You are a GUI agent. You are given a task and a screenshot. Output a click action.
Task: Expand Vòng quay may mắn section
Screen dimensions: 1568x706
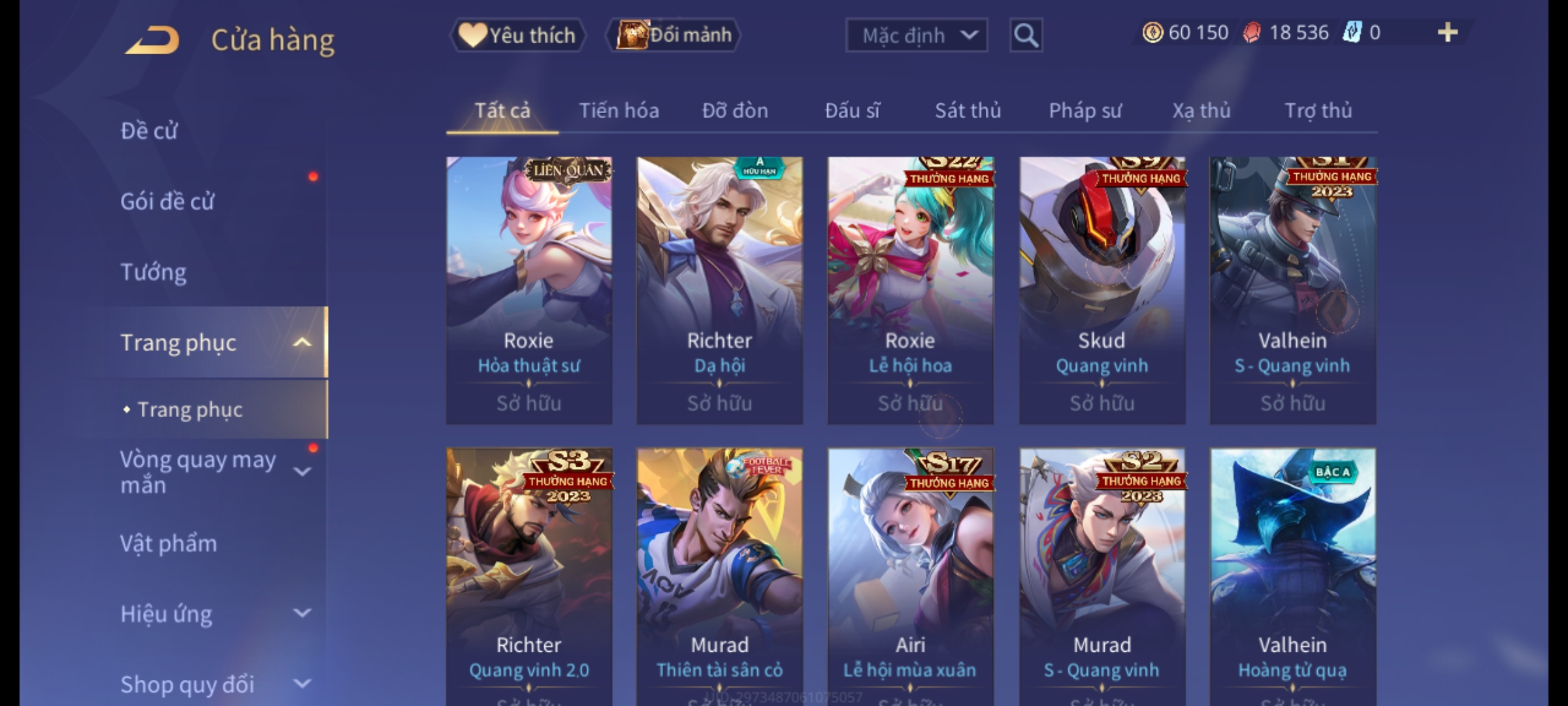click(302, 471)
